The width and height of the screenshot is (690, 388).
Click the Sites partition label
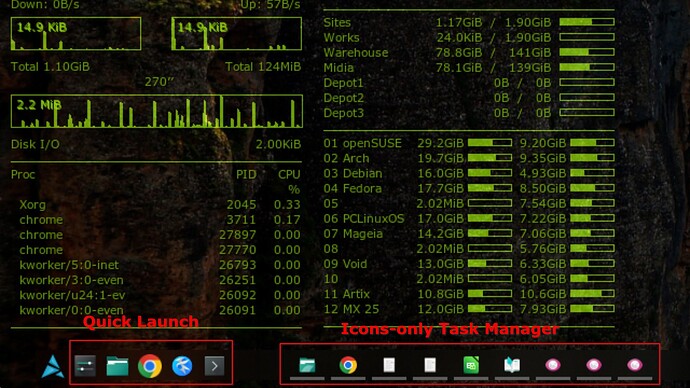pyautogui.click(x=337, y=22)
